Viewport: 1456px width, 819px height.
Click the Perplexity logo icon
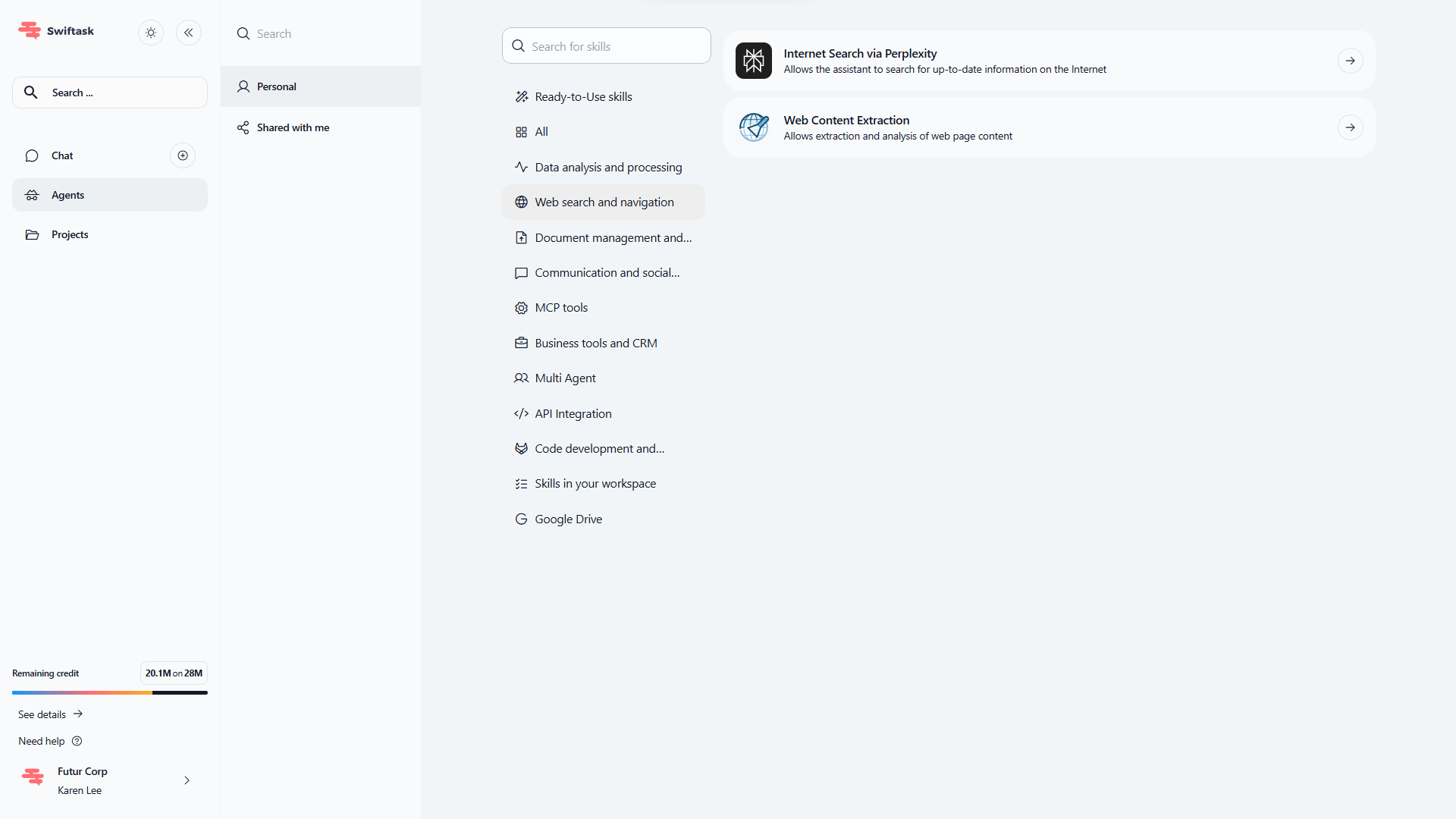[753, 61]
